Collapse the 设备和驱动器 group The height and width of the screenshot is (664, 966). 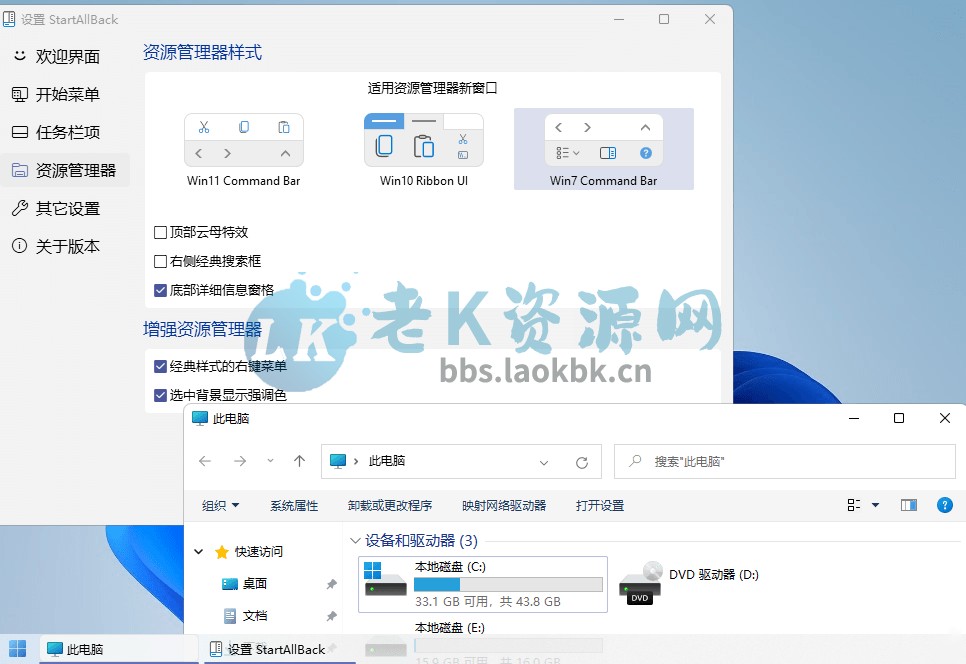355,541
